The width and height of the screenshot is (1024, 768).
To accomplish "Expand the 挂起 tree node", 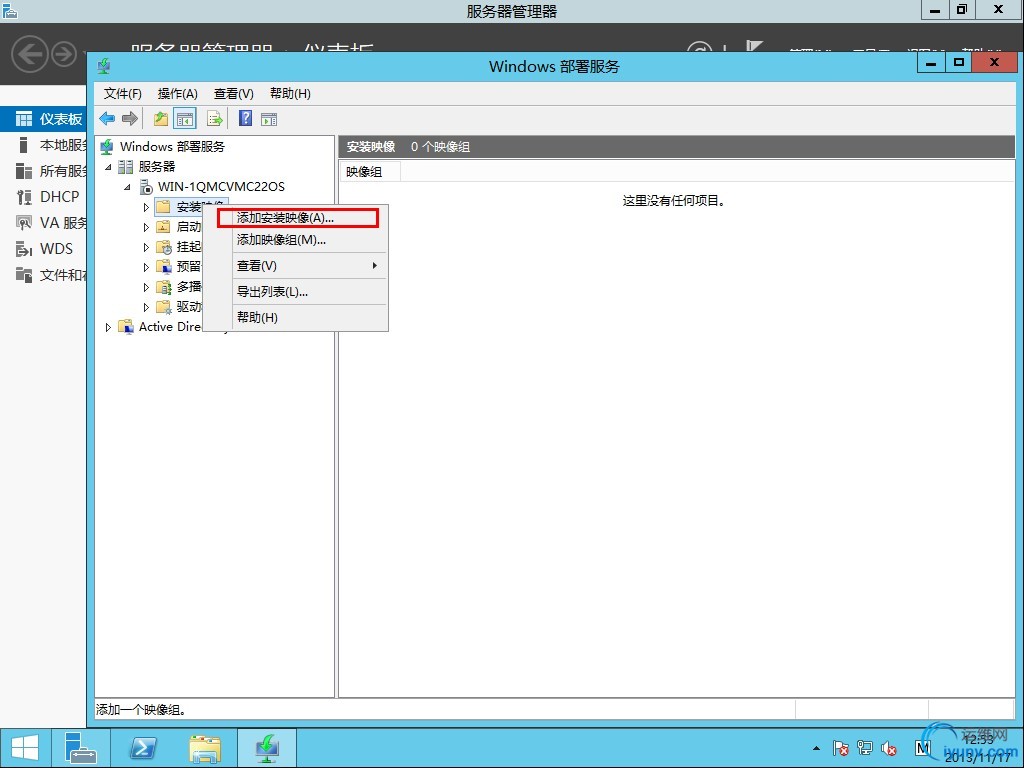I will point(146,247).
